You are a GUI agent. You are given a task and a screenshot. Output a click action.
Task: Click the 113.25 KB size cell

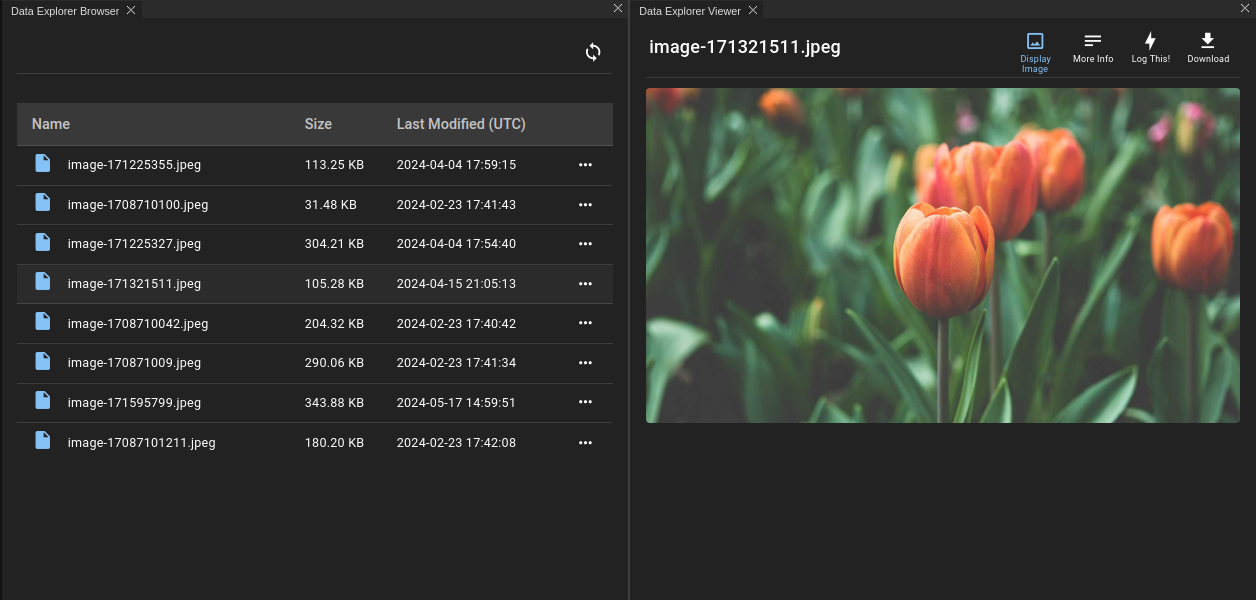click(x=334, y=165)
